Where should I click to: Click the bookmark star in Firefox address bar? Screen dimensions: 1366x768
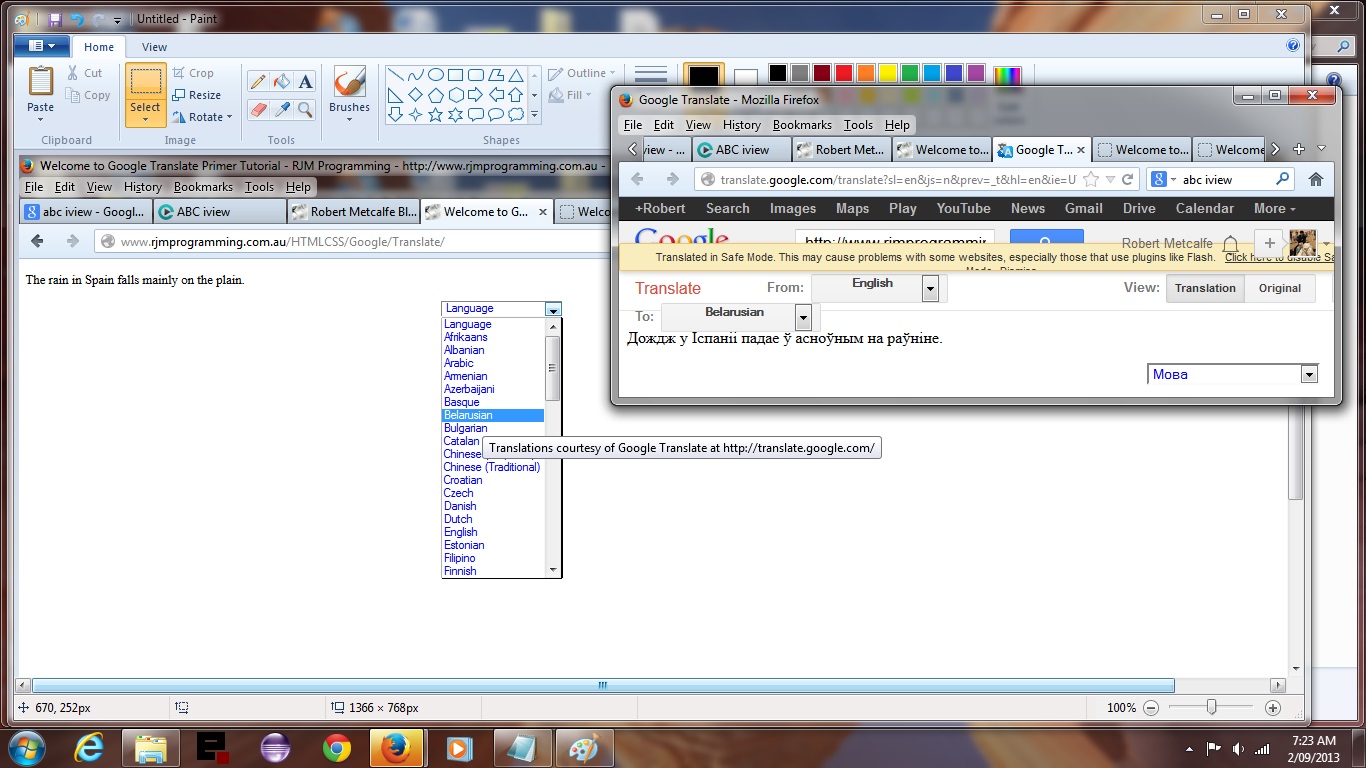click(x=1091, y=180)
